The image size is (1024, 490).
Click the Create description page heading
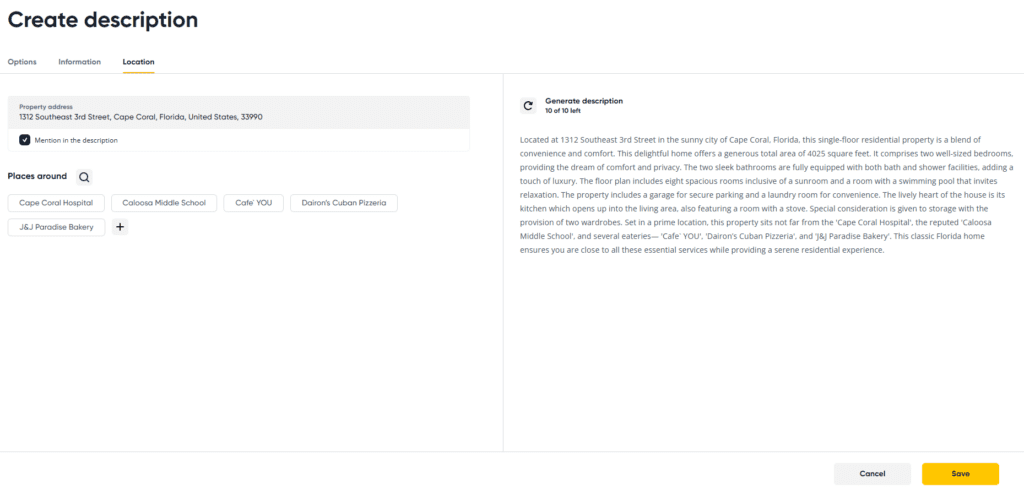[x=103, y=20]
